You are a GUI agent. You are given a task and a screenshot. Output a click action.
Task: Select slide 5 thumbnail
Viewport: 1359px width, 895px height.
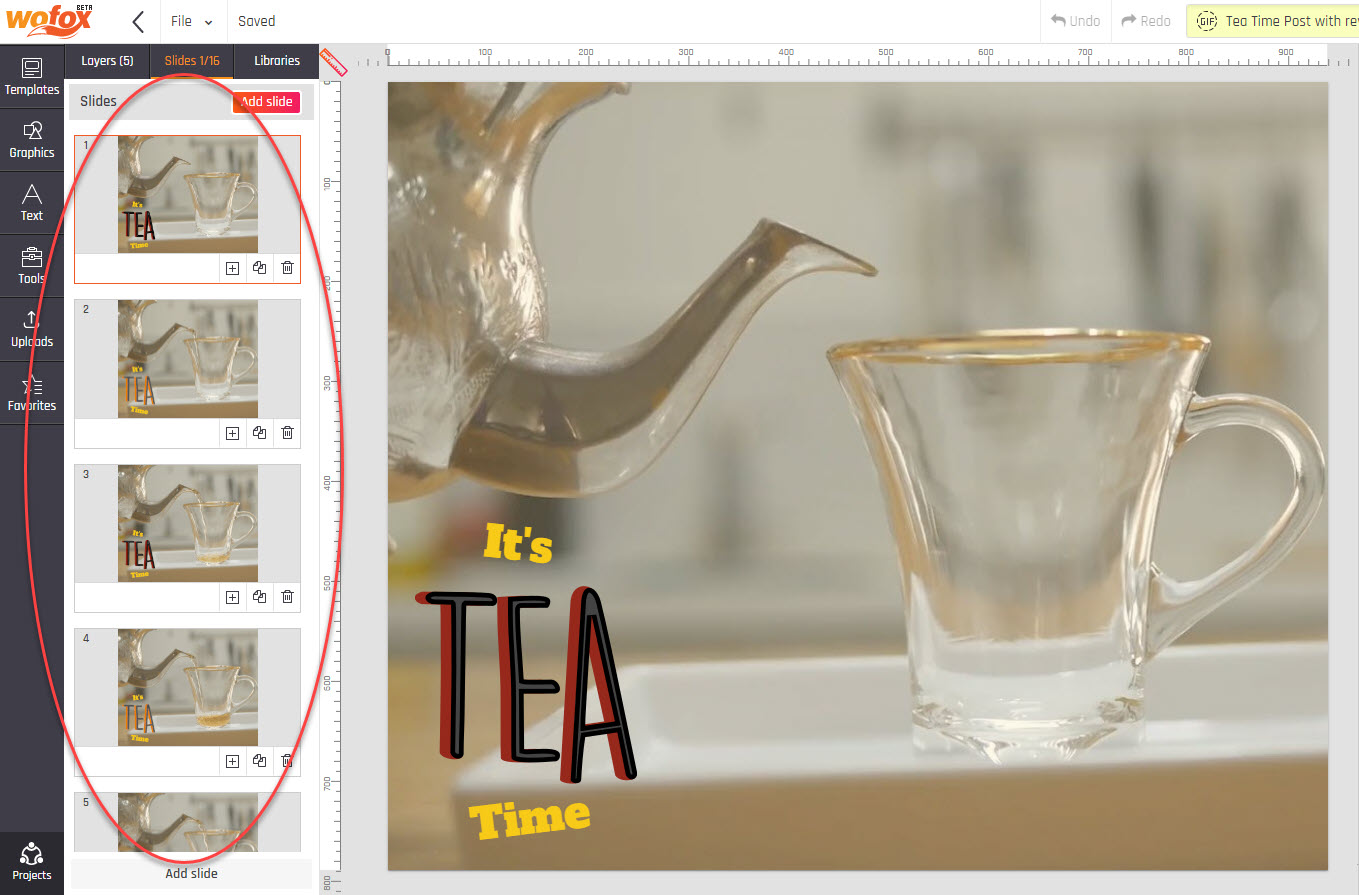click(187, 822)
